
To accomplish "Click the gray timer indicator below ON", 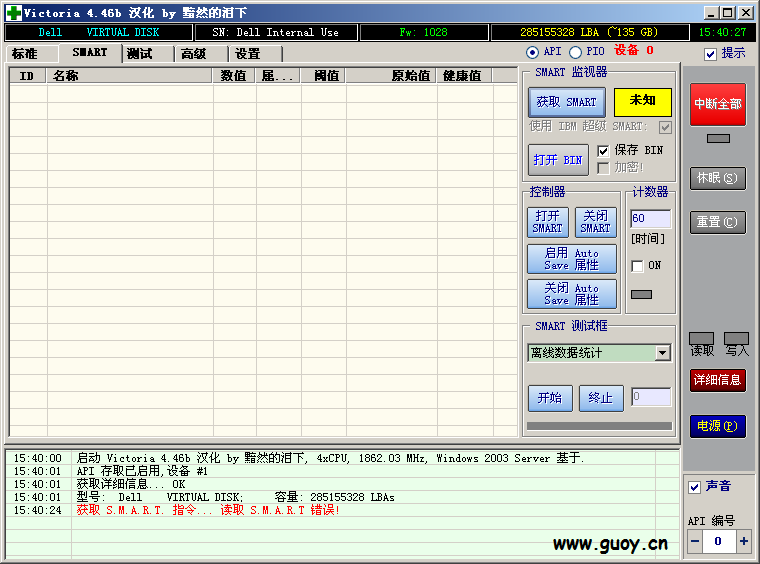I will click(x=641, y=295).
